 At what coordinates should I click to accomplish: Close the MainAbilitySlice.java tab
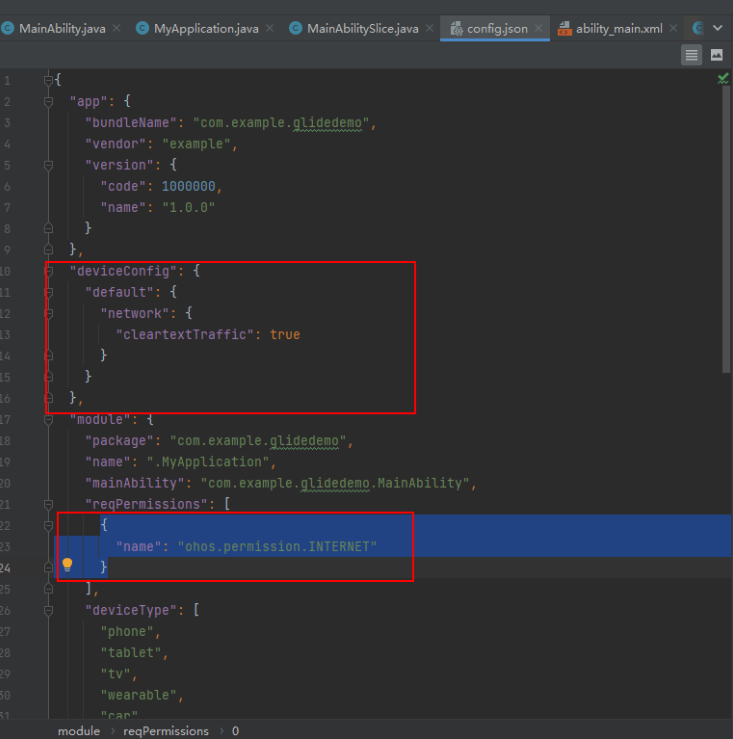429,29
